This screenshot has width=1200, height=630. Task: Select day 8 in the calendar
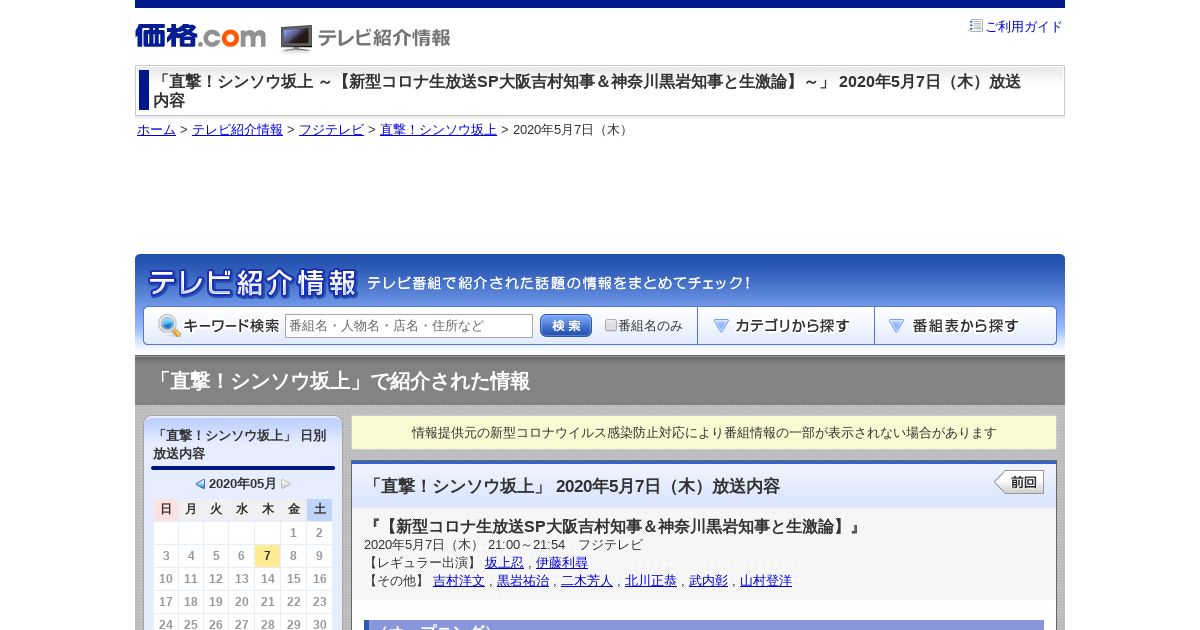pos(293,556)
